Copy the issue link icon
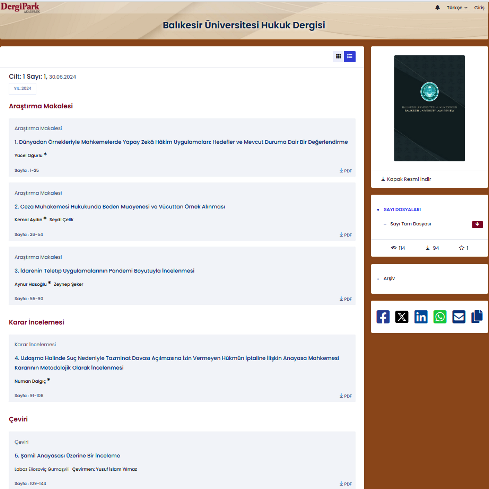Viewport: 489px width, 489px height. pos(477,317)
